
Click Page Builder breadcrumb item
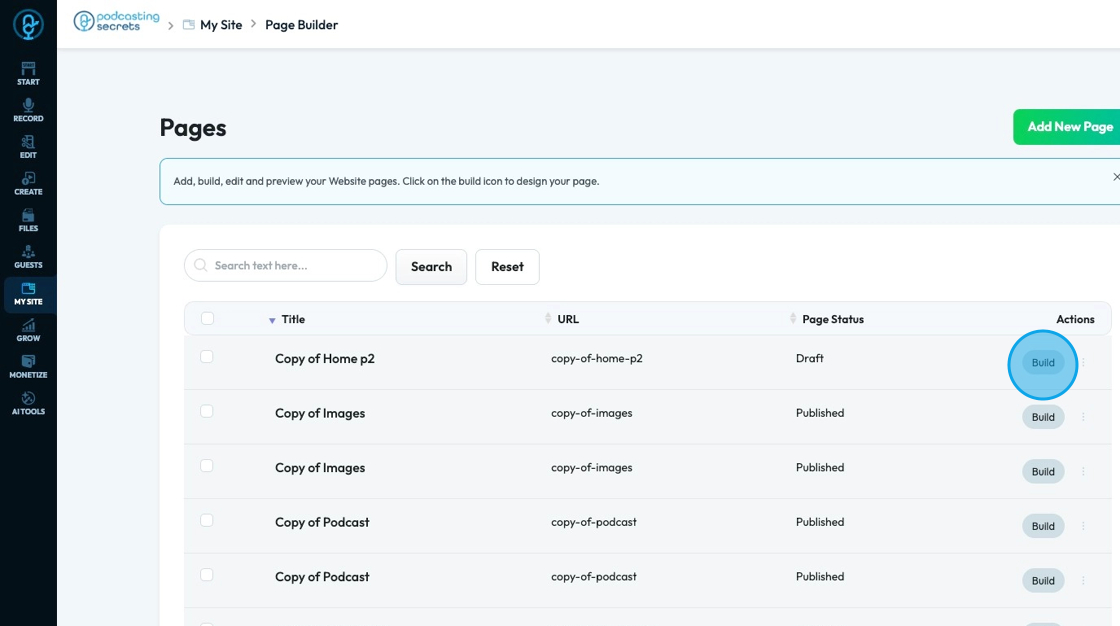point(301,25)
